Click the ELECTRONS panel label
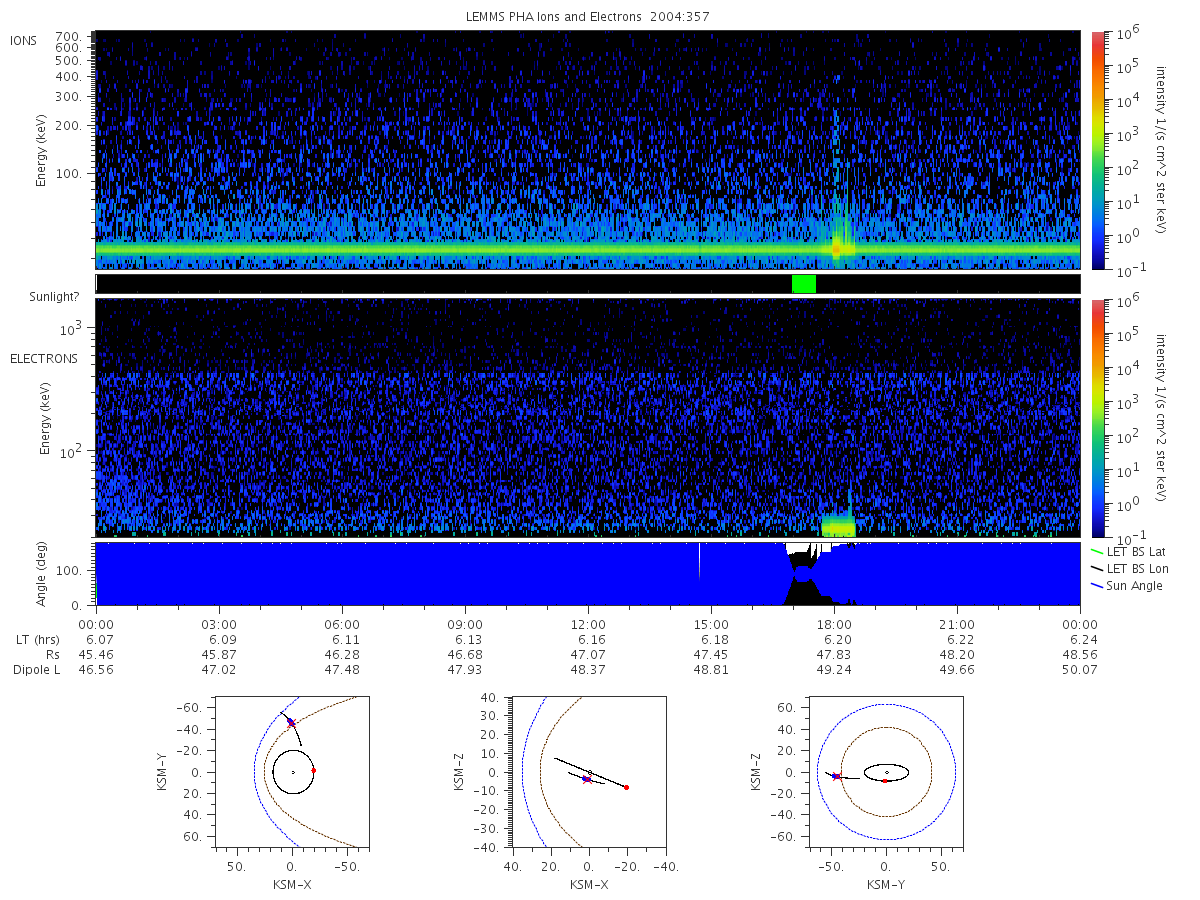This screenshot has height=900, width=1200. 44,358
